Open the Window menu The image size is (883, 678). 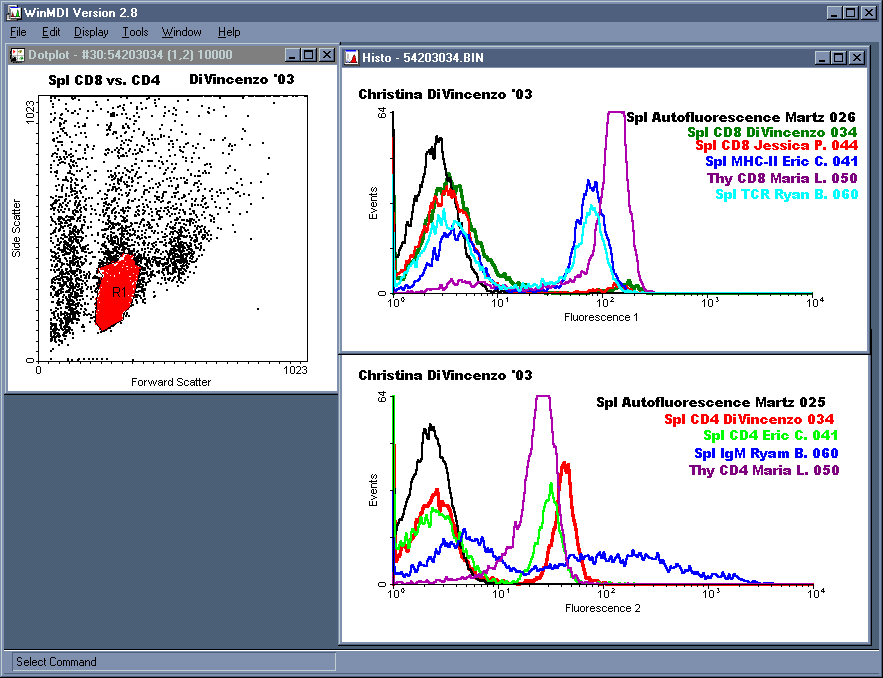(181, 32)
